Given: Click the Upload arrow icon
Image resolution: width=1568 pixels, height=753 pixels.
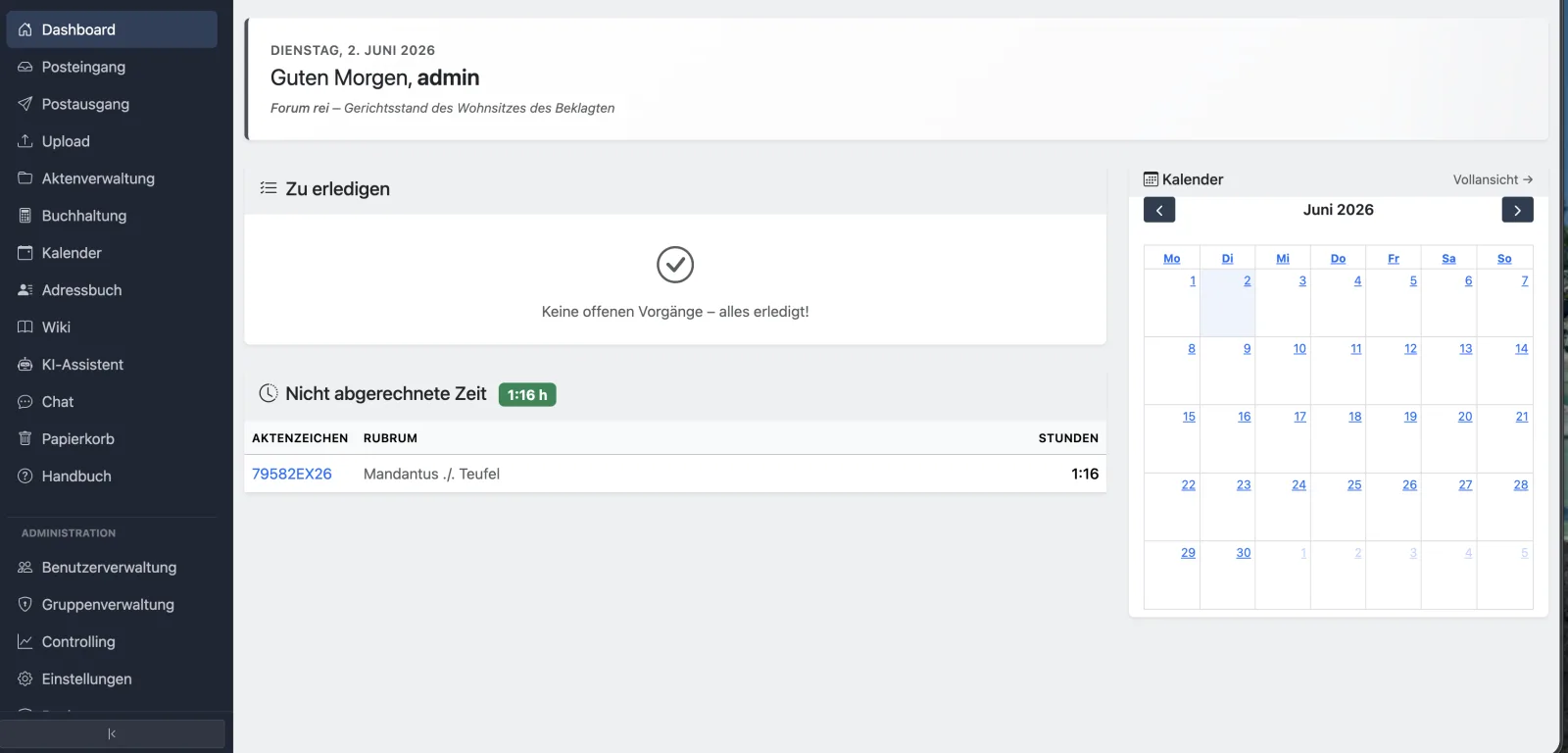Looking at the screenshot, I should click(x=25, y=141).
